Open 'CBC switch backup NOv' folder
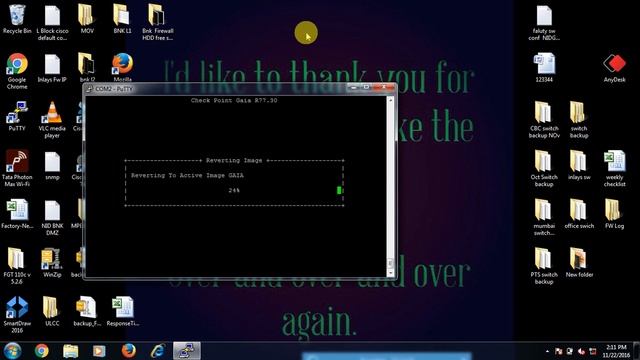The height and width of the screenshot is (360, 640). pos(544,120)
